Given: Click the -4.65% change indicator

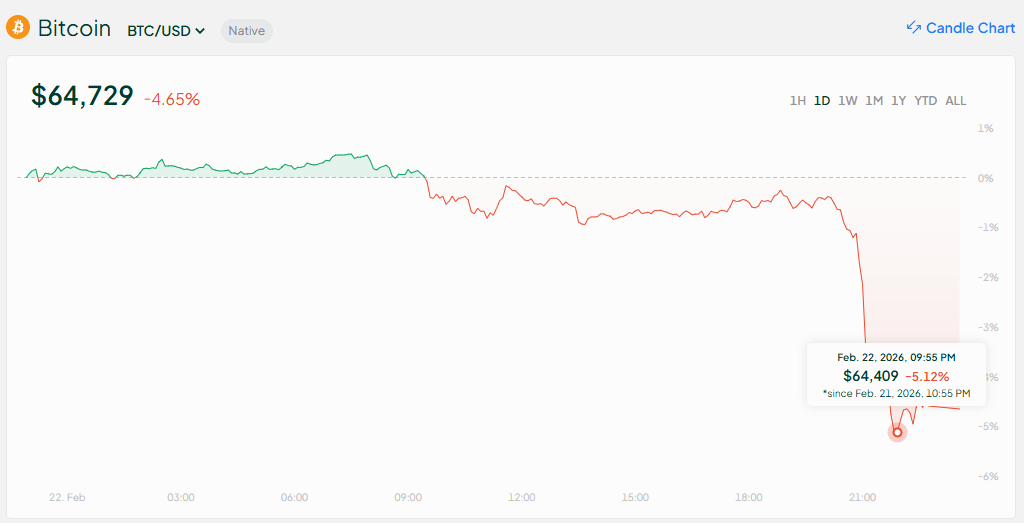Looking at the screenshot, I should (x=172, y=99).
